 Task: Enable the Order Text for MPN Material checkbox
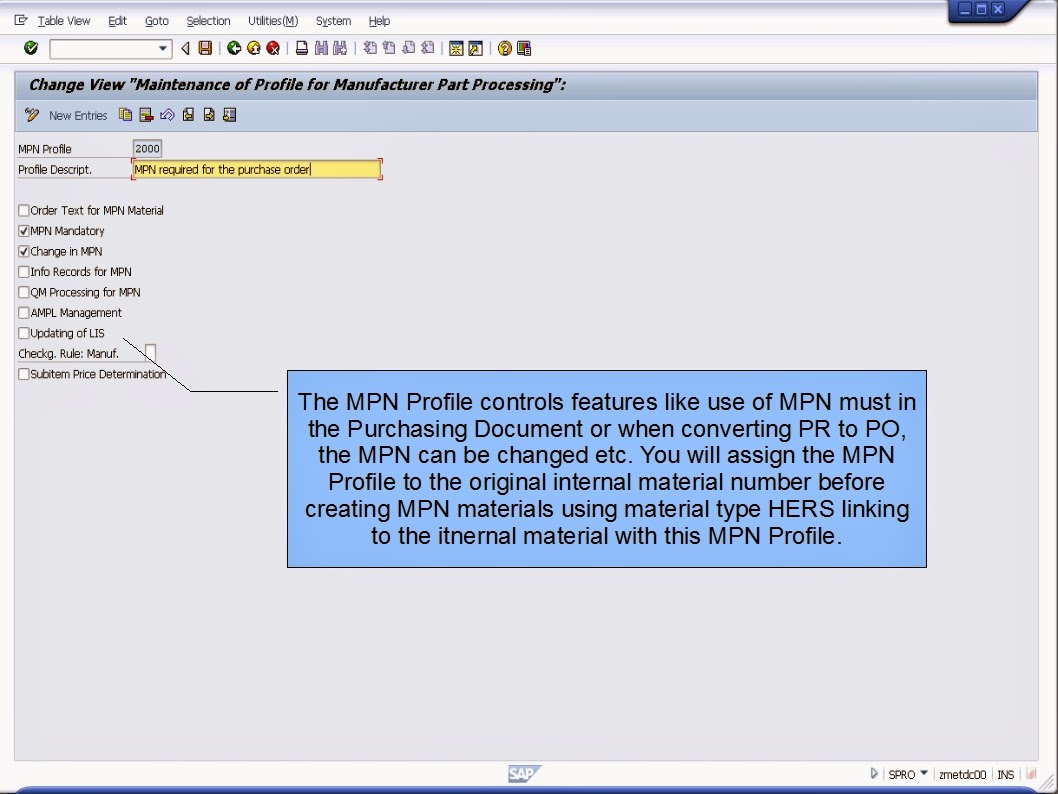[x=22, y=210]
